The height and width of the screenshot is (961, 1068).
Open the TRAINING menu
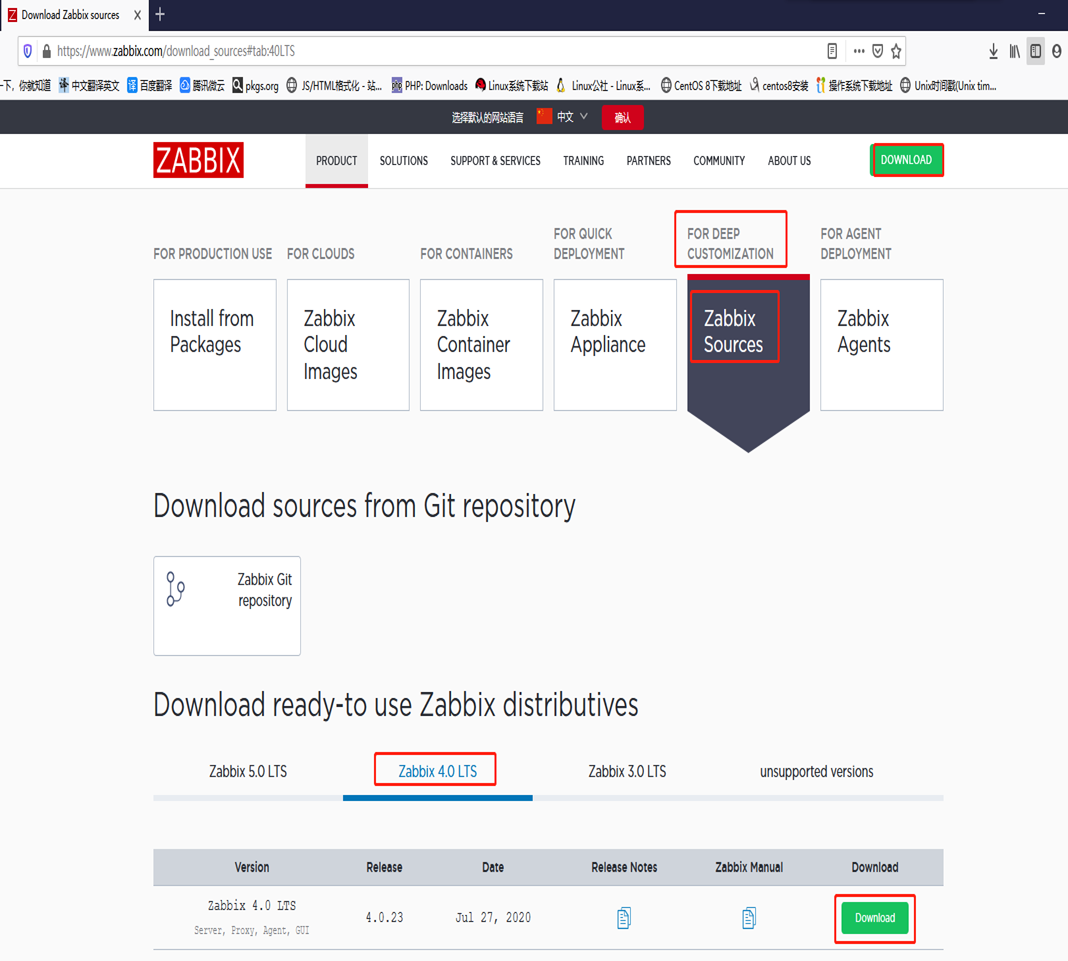click(x=583, y=161)
